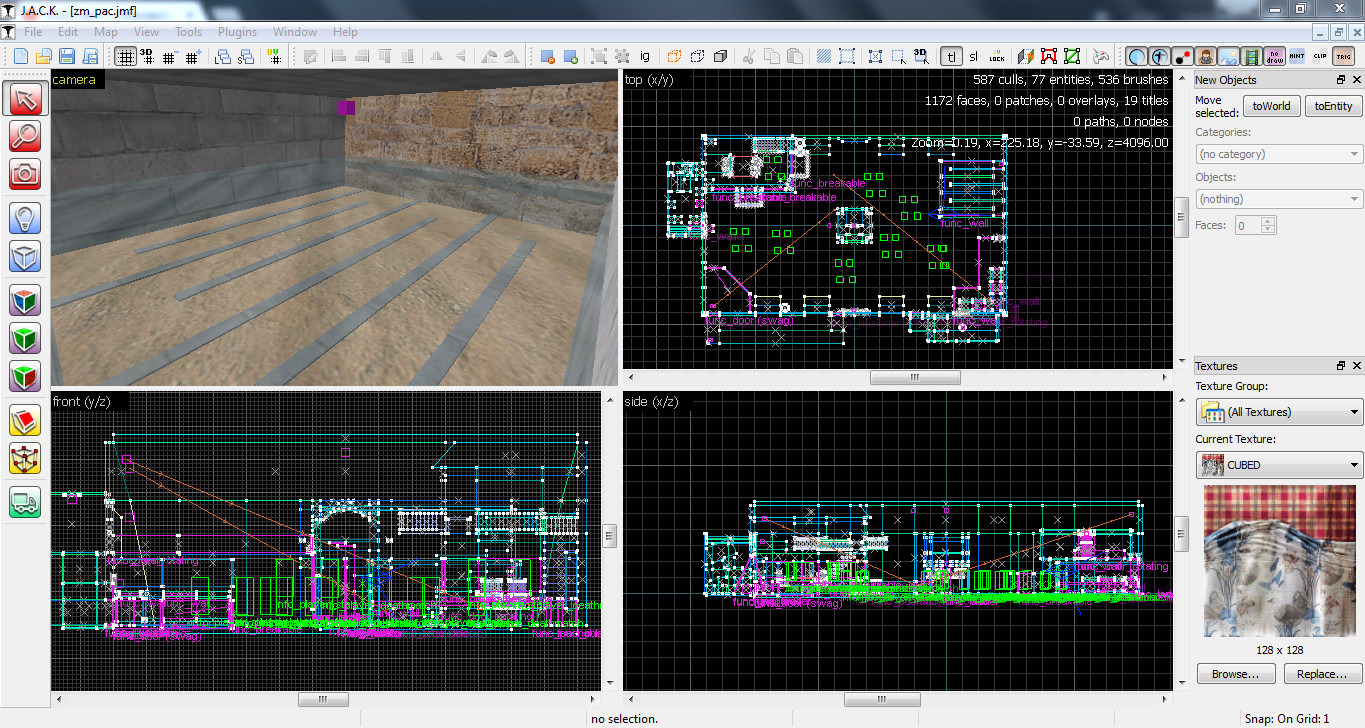Expand the Texture Group dropdown
Screen dimensions: 1365x728
coord(1279,412)
